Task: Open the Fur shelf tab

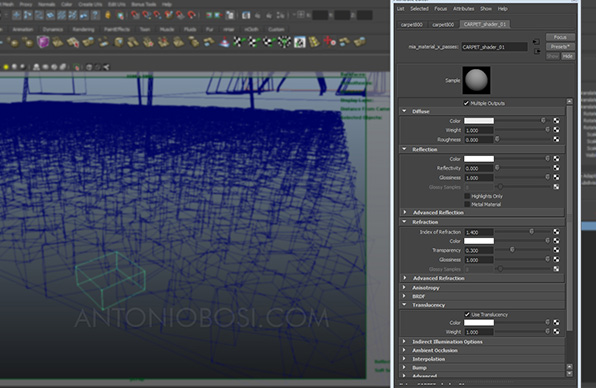Action: 209,29
